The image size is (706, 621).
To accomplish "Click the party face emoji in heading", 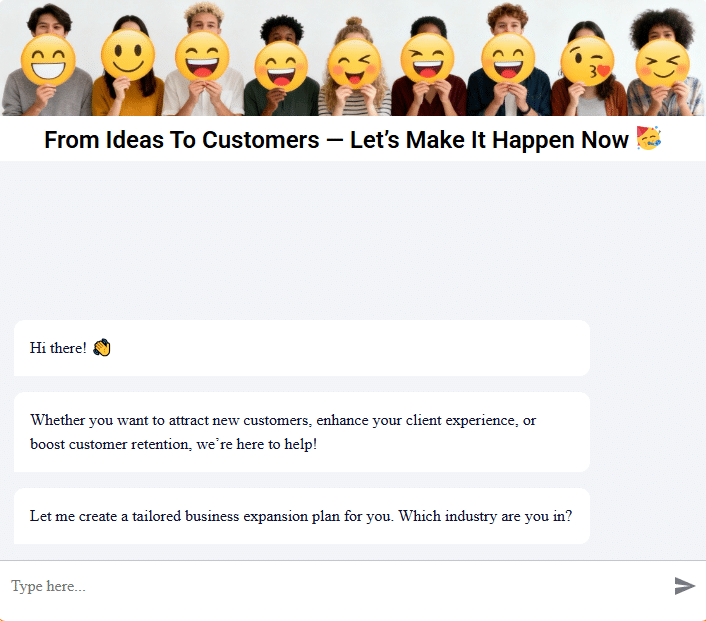I will point(648,139).
